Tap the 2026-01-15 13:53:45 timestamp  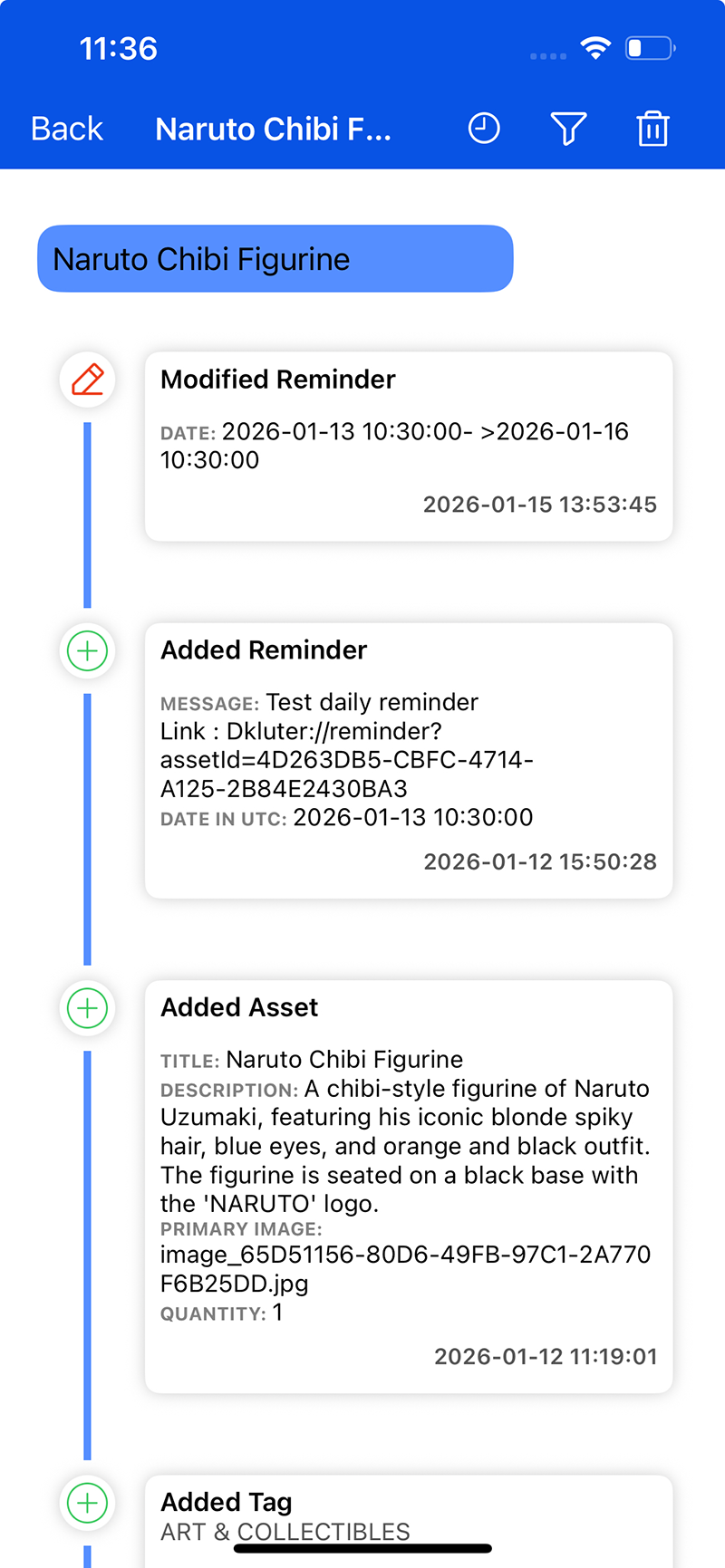click(539, 505)
